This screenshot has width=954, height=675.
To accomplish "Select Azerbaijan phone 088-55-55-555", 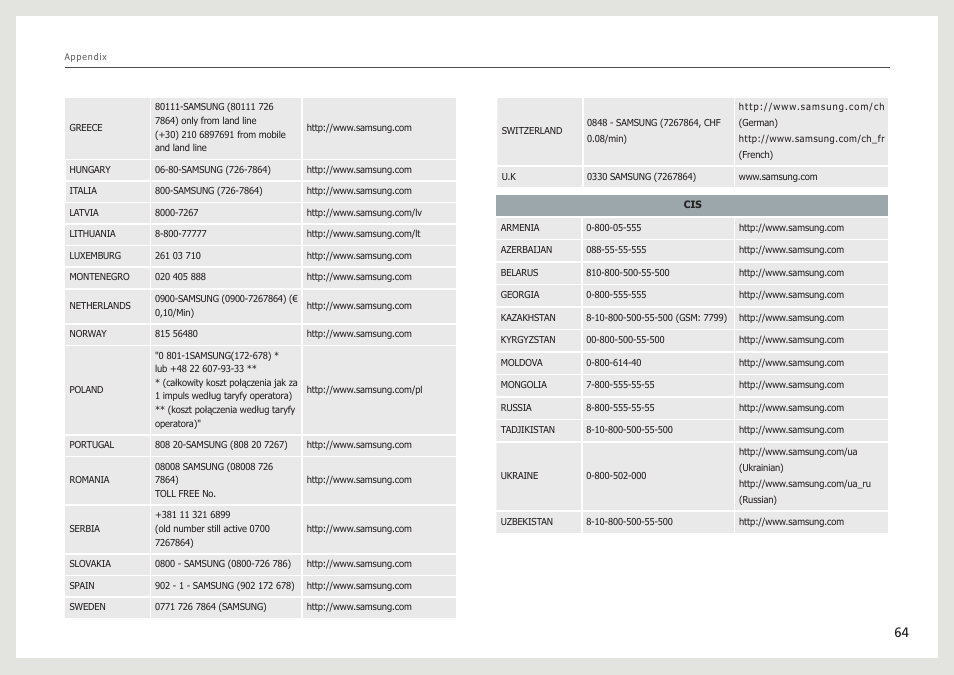I will pos(616,250).
